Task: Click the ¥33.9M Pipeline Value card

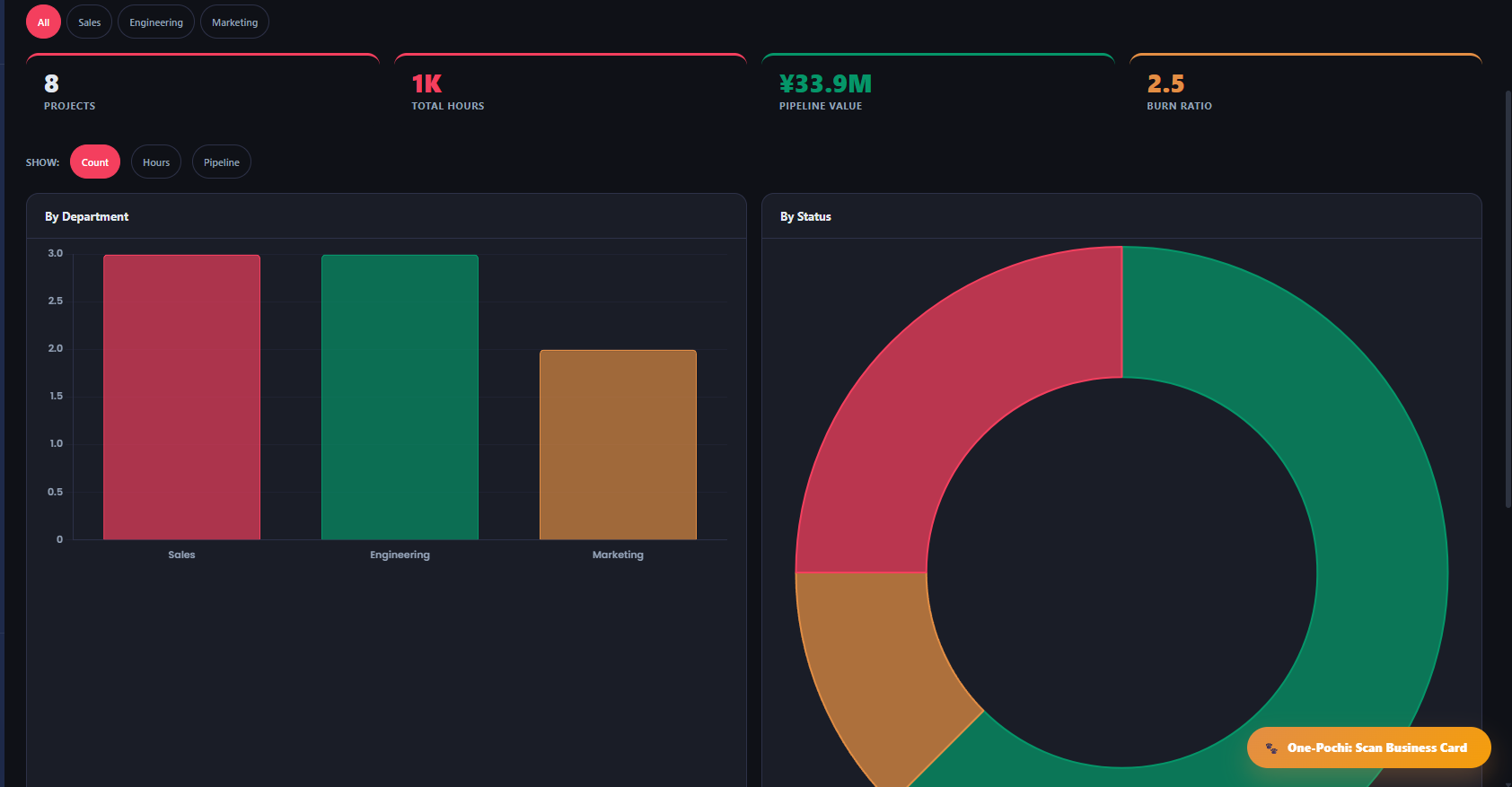Action: (938, 89)
